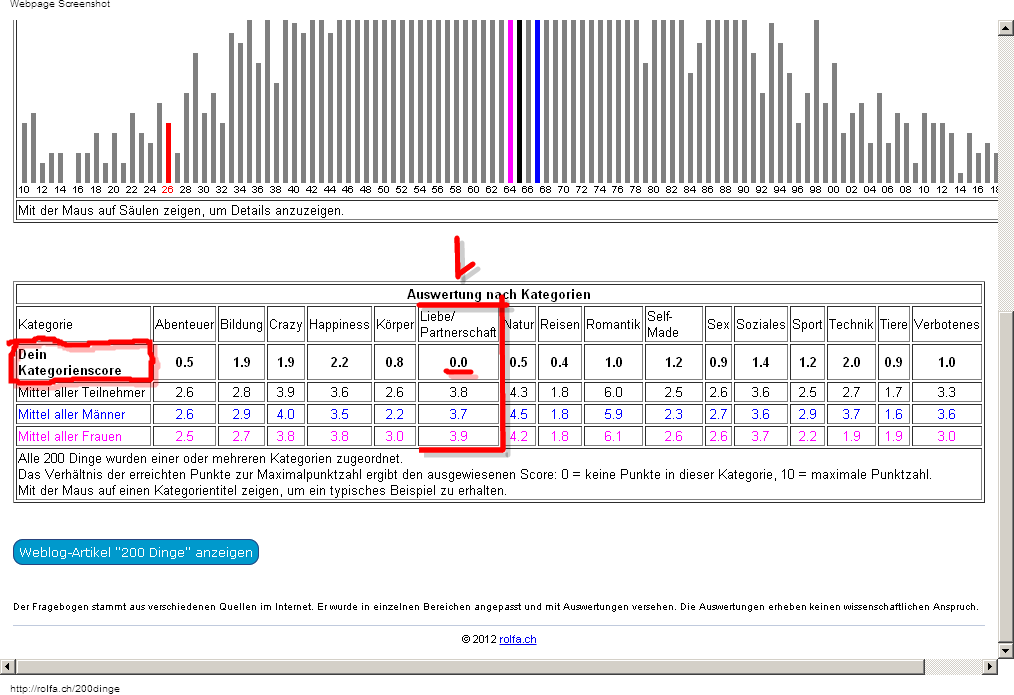This screenshot has width=1014, height=695.
Task: Click the axis label 80 below the chart
Action: (x=653, y=189)
